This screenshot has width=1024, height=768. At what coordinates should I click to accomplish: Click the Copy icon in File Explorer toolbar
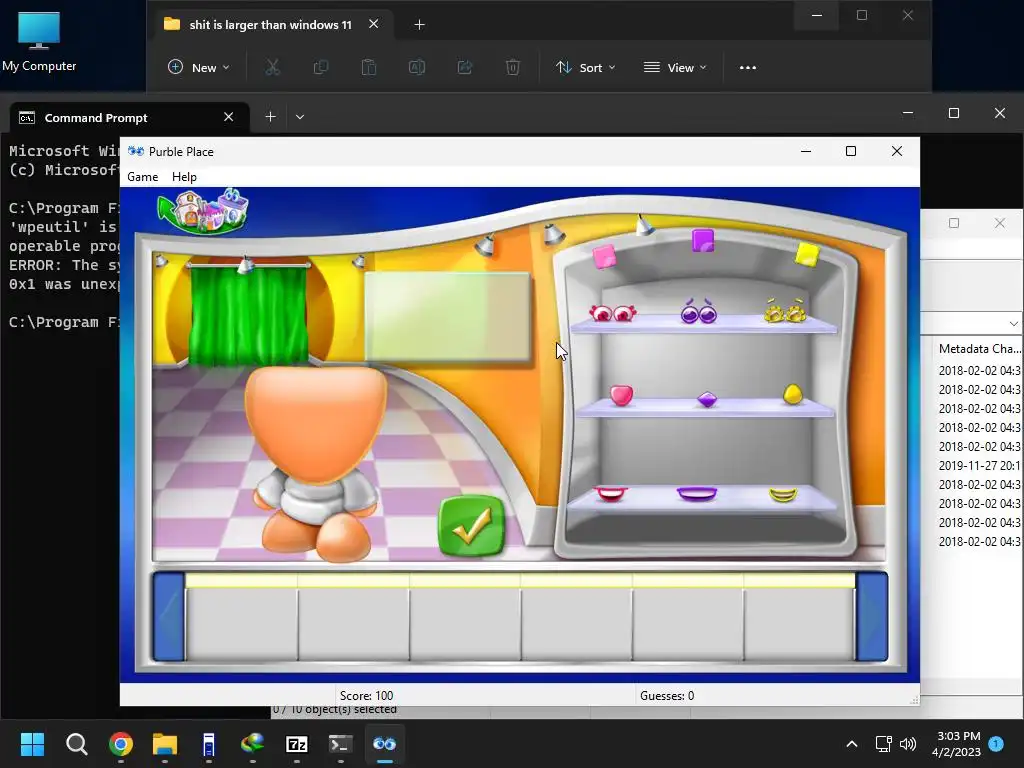click(321, 67)
